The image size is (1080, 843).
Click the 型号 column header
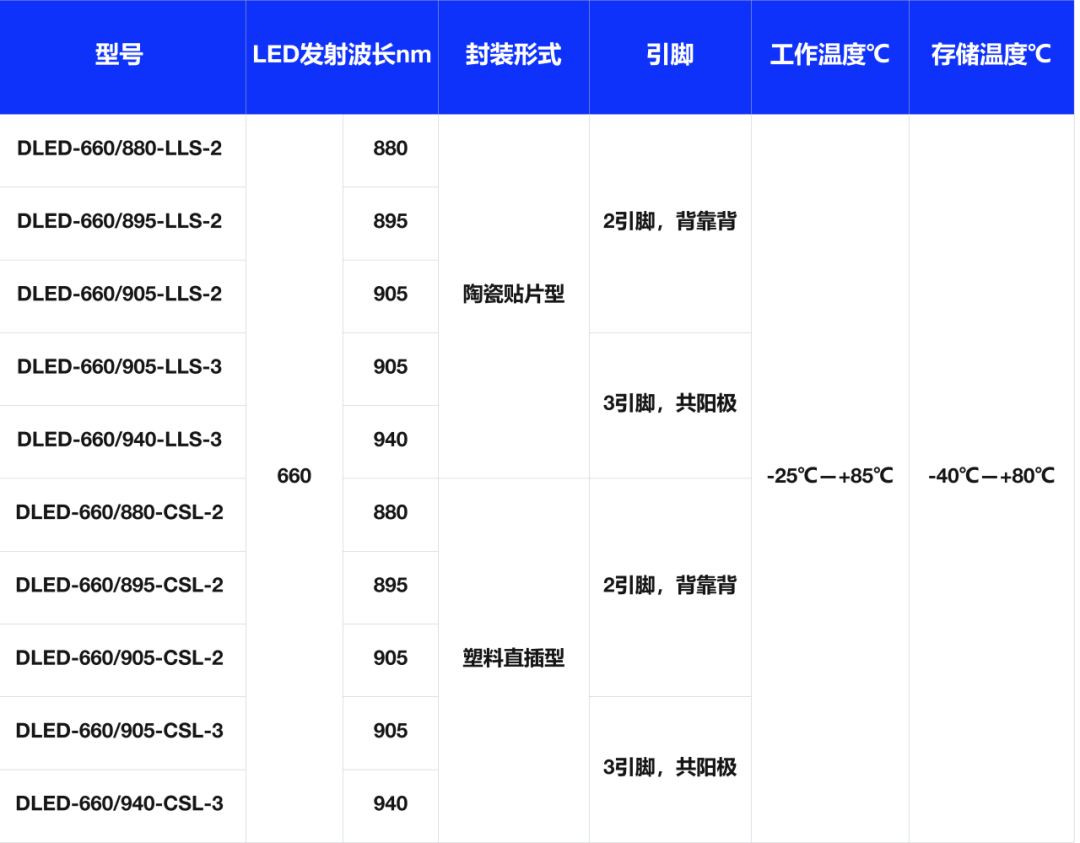pyautogui.click(x=120, y=57)
